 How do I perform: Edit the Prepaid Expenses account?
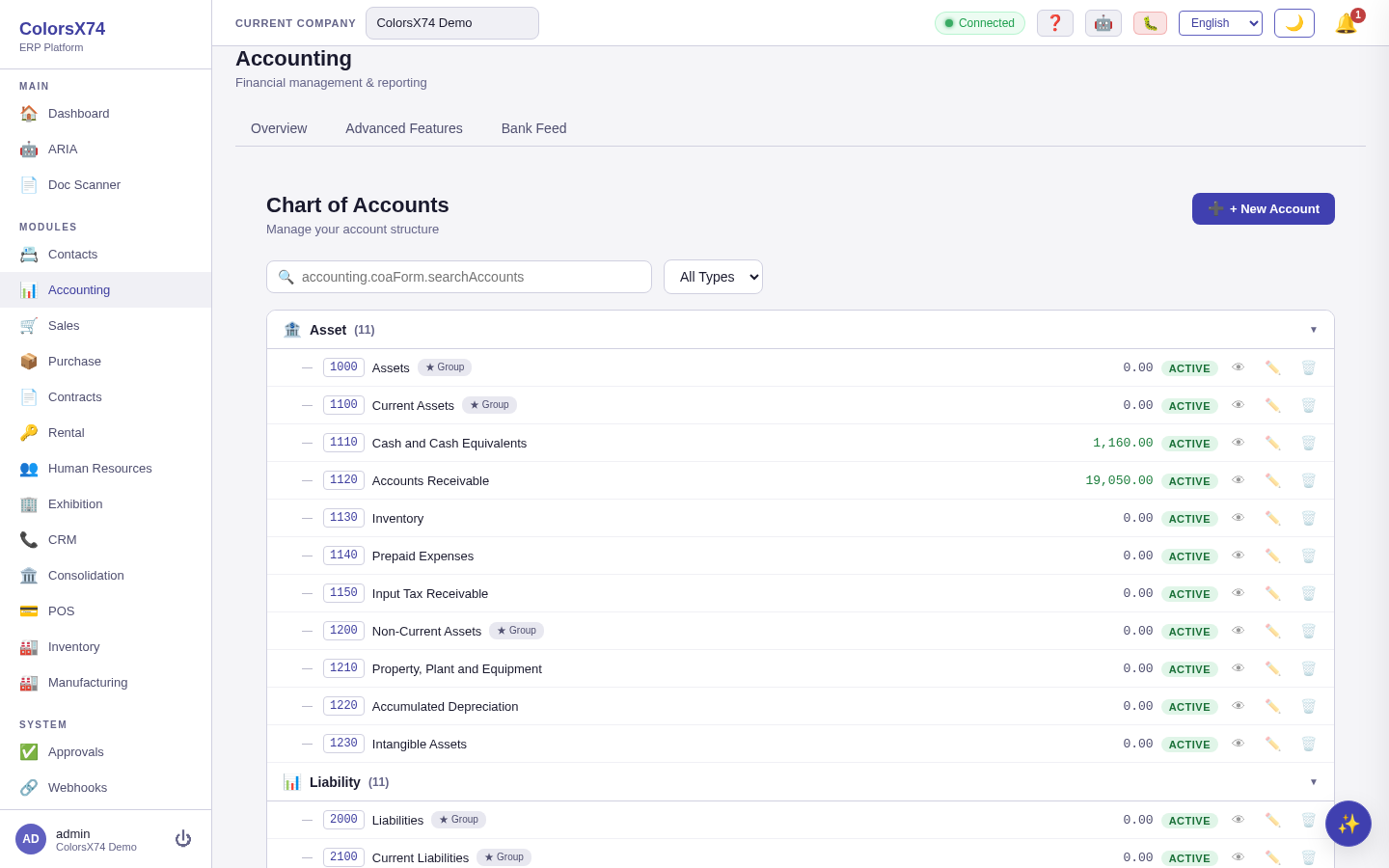(1273, 556)
